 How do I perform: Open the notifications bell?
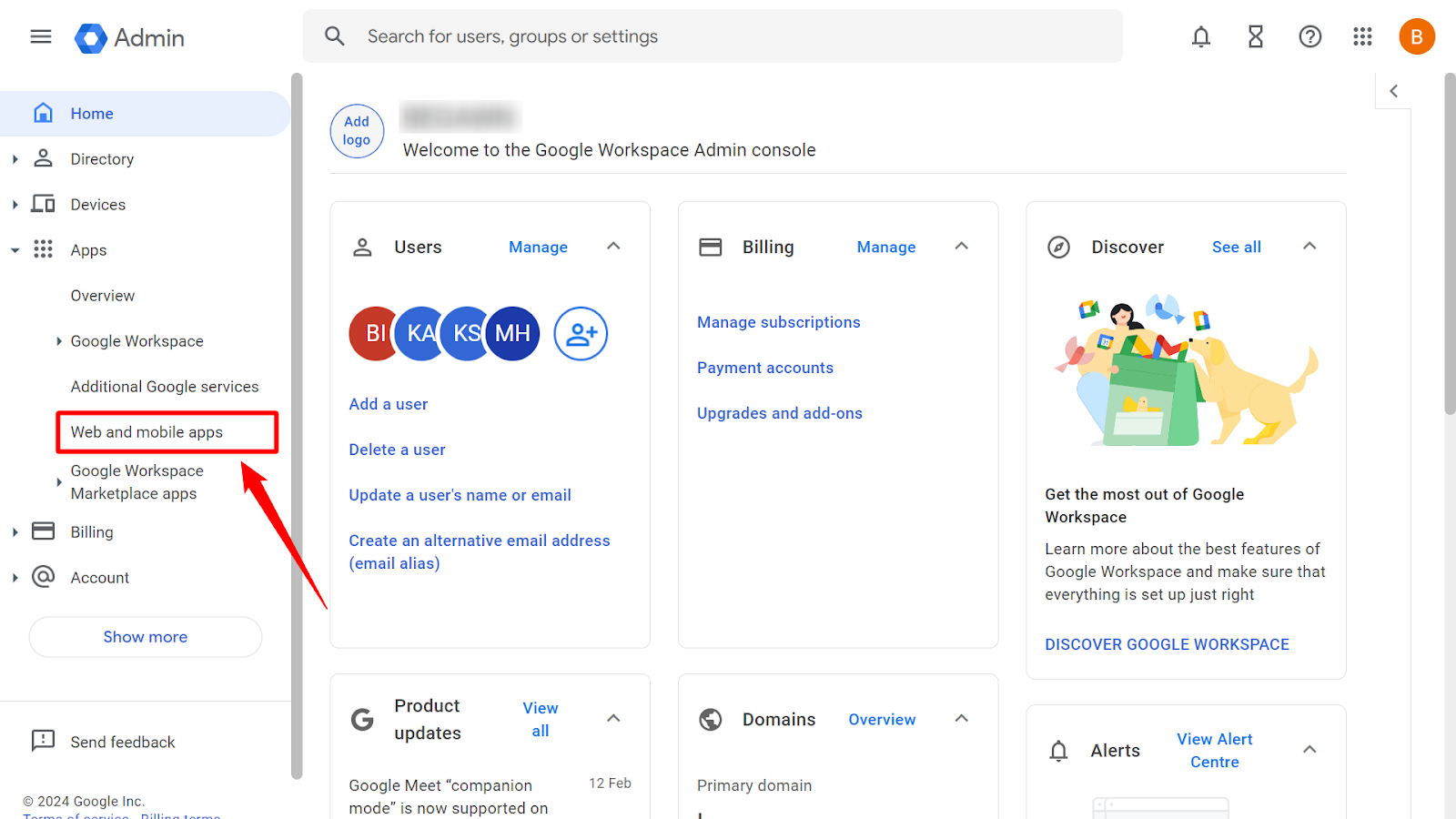pyautogui.click(x=1201, y=36)
